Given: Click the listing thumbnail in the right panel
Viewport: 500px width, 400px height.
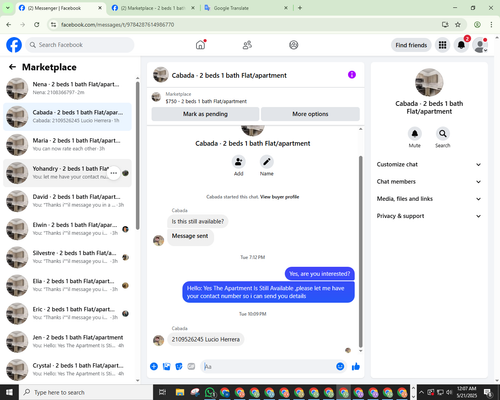Looking at the screenshot, I should pos(429,82).
